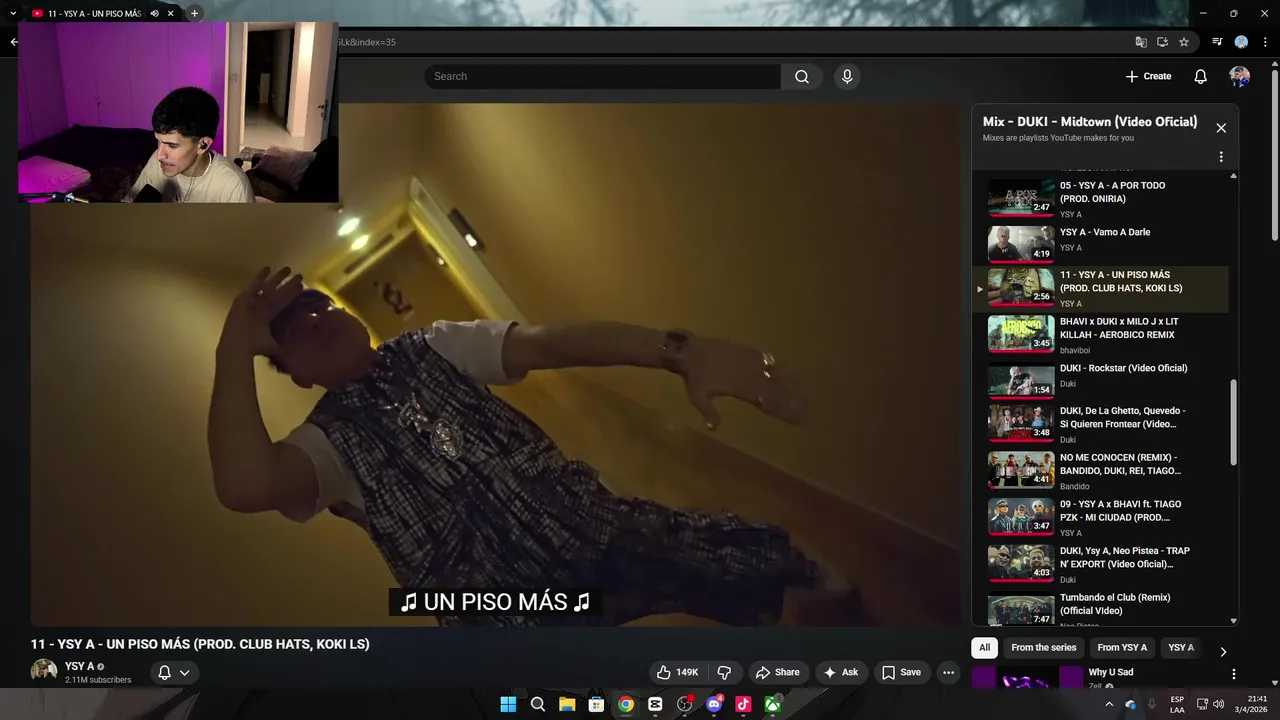Click the Create button
The width and height of the screenshot is (1280, 720).
tap(1148, 77)
